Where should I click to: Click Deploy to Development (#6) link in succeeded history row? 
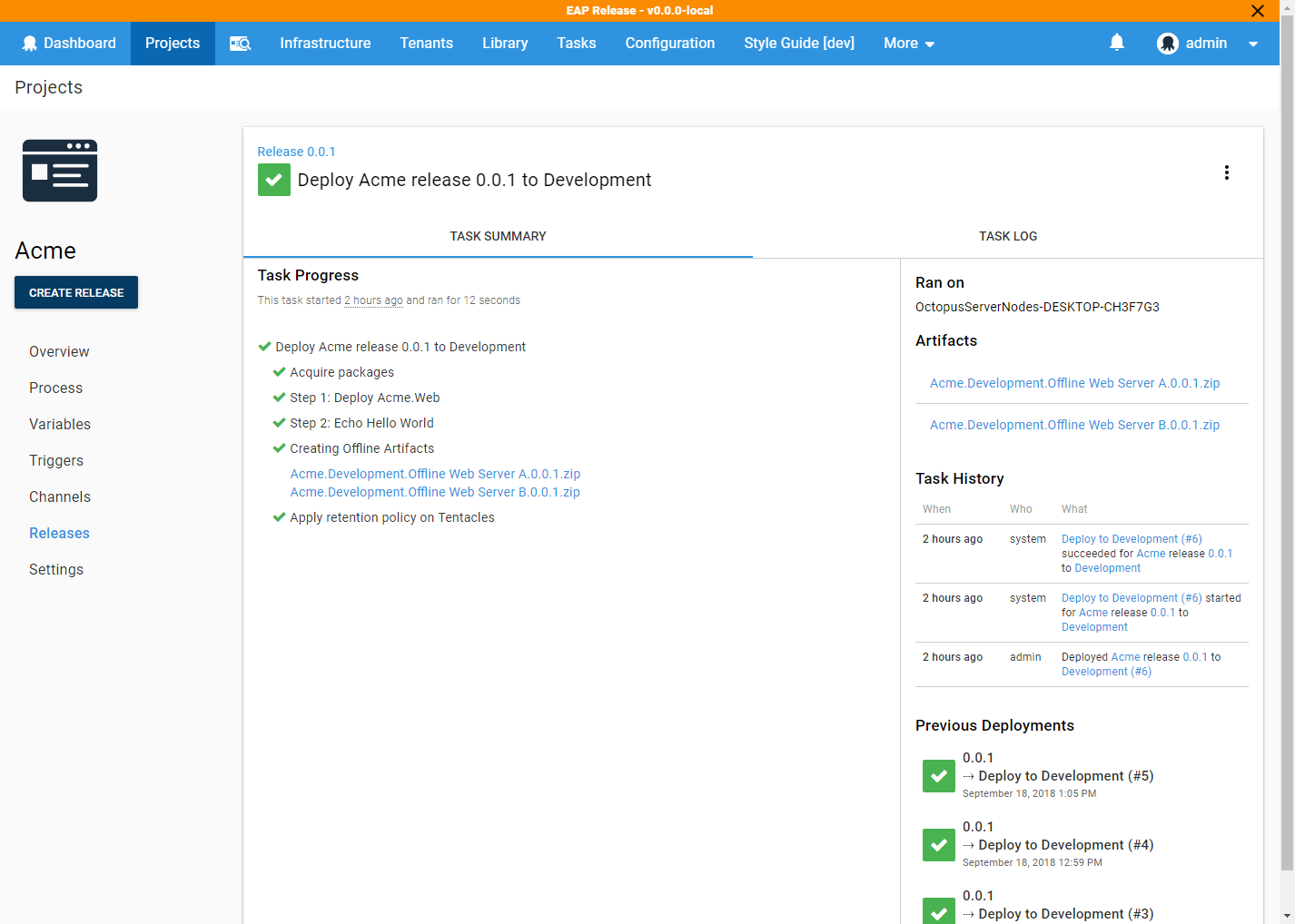(1132, 539)
